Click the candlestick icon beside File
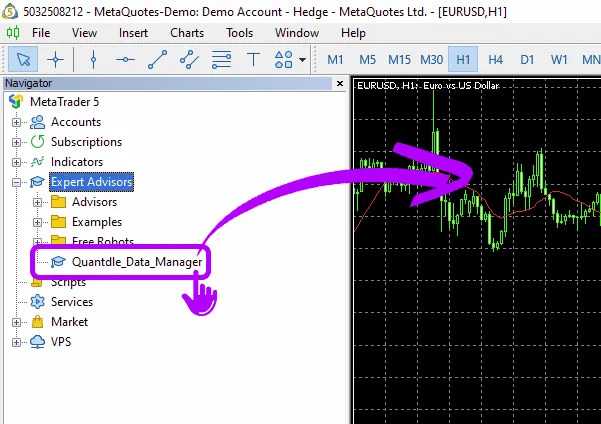The image size is (601, 424). (x=13, y=33)
